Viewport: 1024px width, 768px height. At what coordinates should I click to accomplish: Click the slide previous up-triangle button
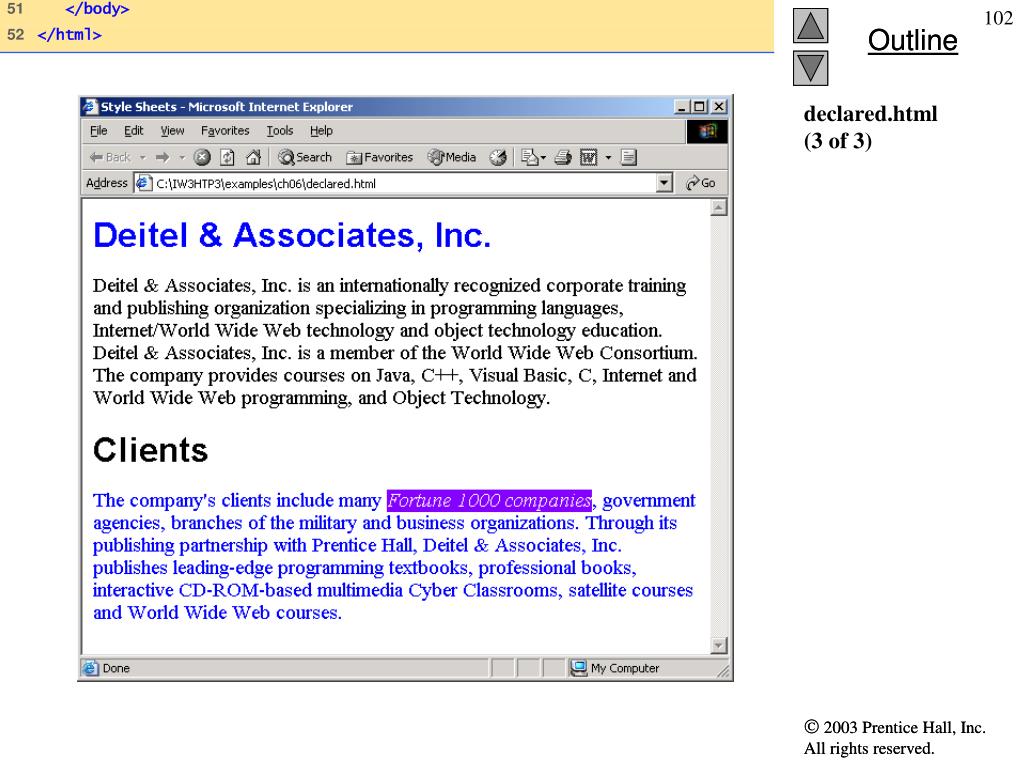pos(810,26)
